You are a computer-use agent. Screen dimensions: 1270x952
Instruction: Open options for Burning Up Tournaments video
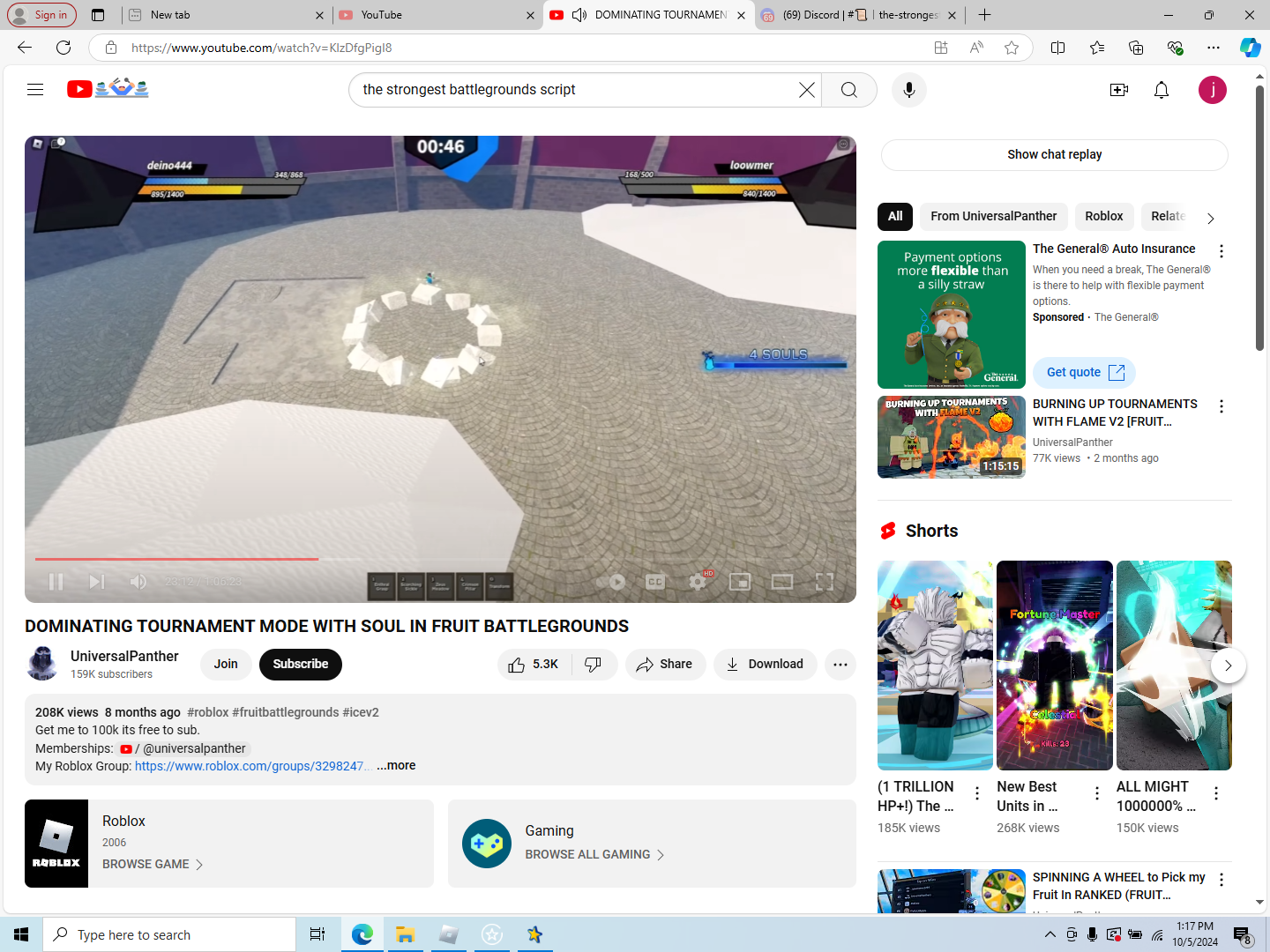tap(1221, 406)
